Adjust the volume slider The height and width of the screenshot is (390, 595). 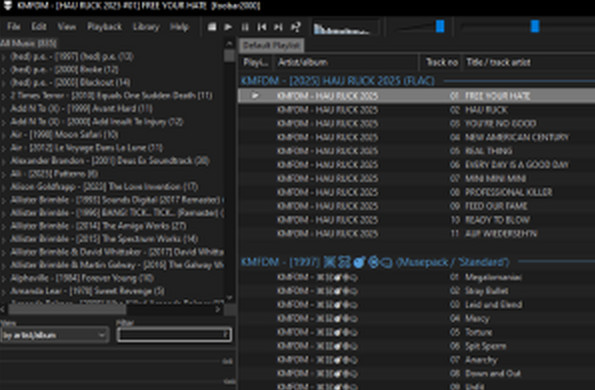(x=440, y=27)
